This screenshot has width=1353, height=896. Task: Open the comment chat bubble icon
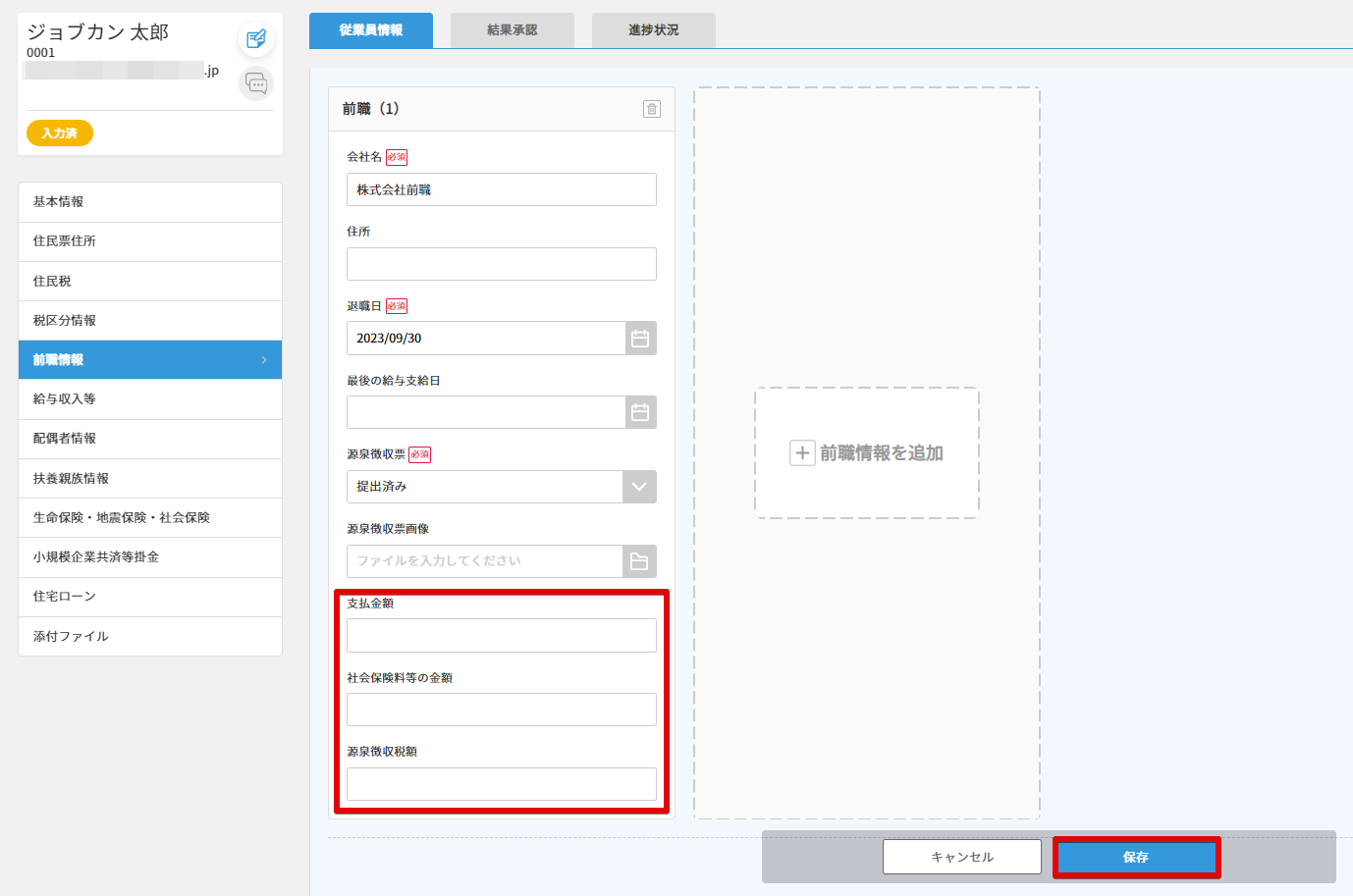pyautogui.click(x=256, y=83)
